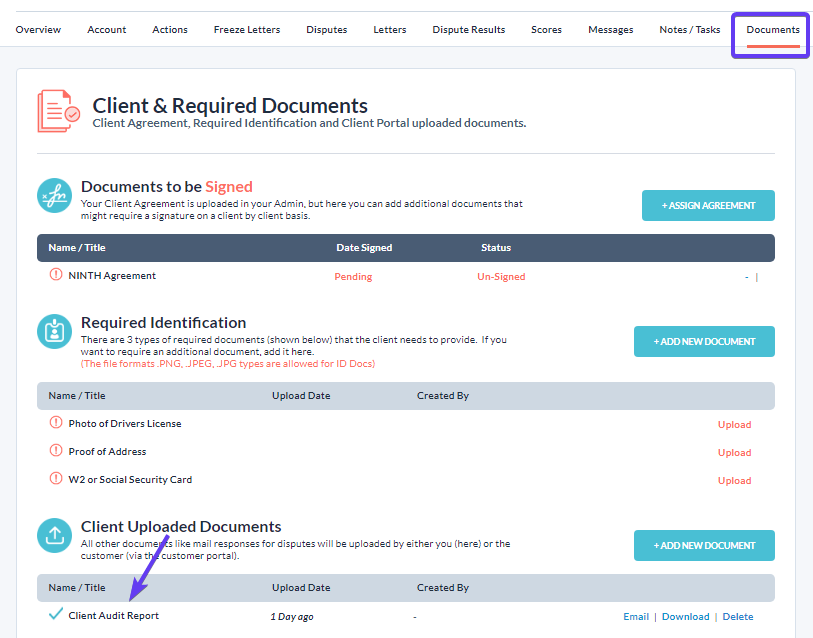Upload the Photo of Drivers License
Screen dimensions: 813x638
(734, 424)
